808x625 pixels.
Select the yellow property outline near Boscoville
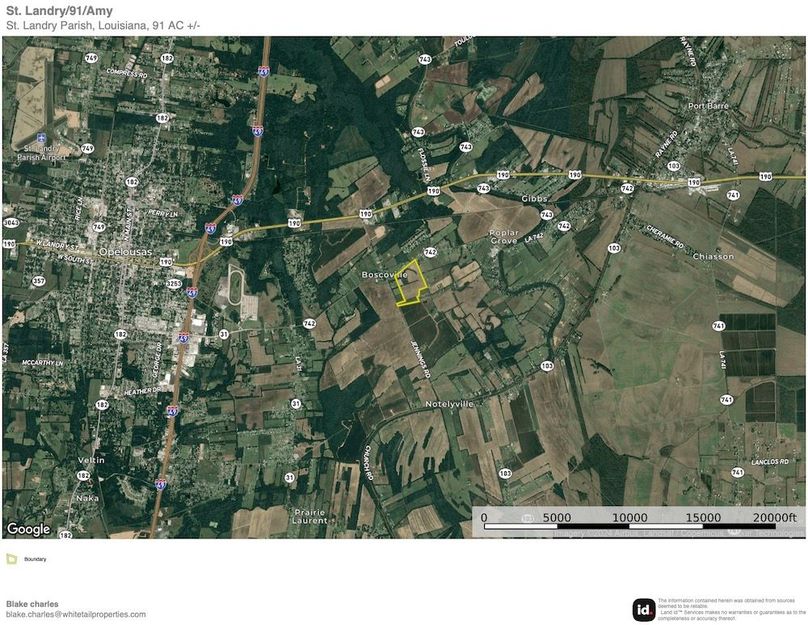(412, 281)
